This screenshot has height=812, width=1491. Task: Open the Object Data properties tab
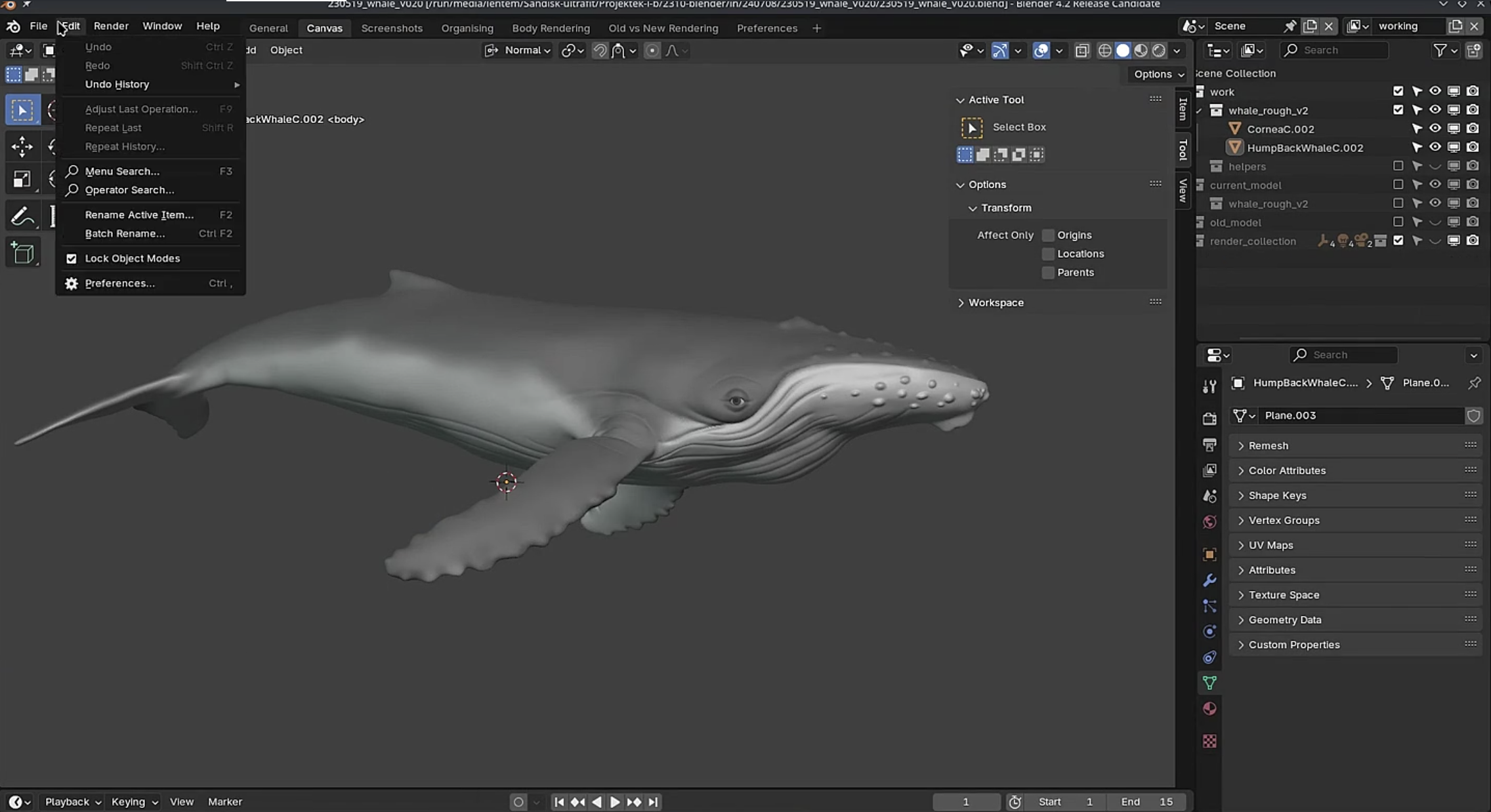[1209, 683]
